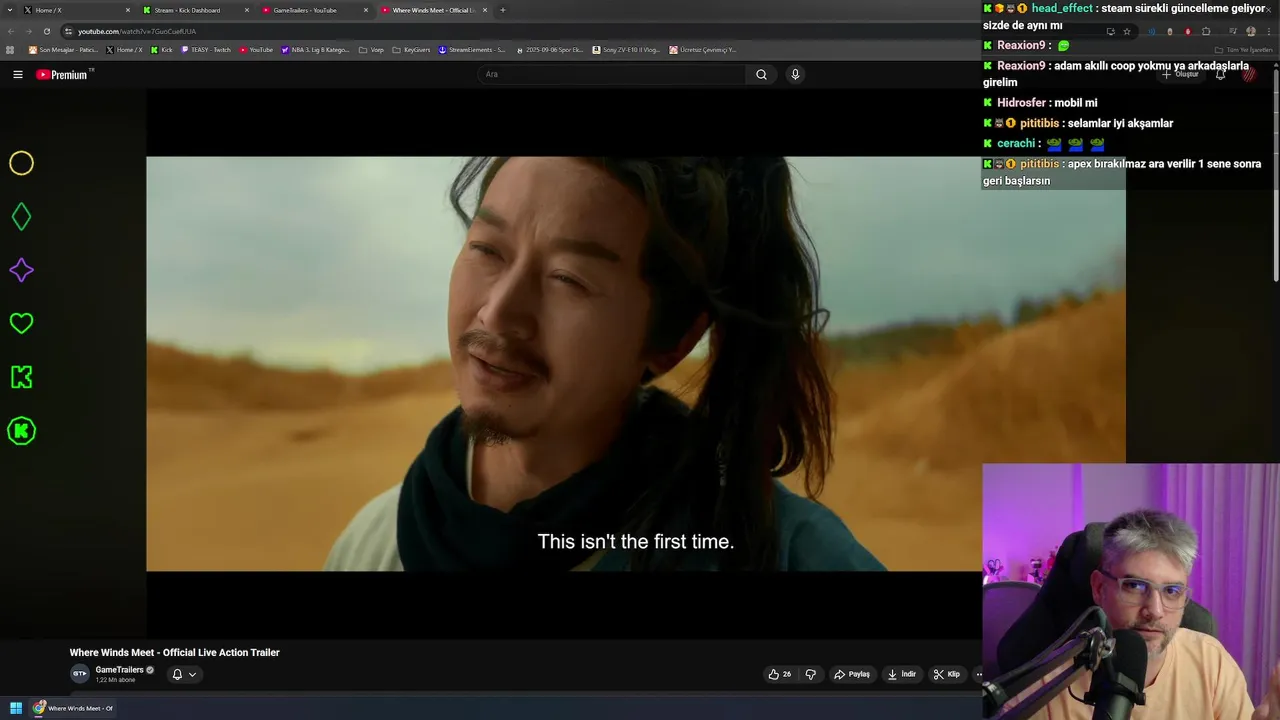Open site information icon in address bar
Screen dimensions: 1280x720
[x=69, y=31]
